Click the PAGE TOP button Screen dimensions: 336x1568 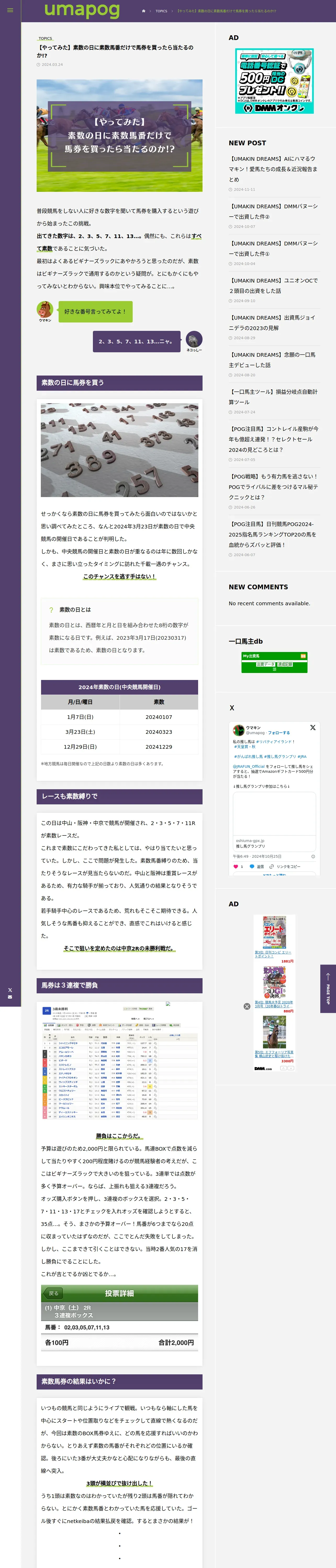click(328, 989)
